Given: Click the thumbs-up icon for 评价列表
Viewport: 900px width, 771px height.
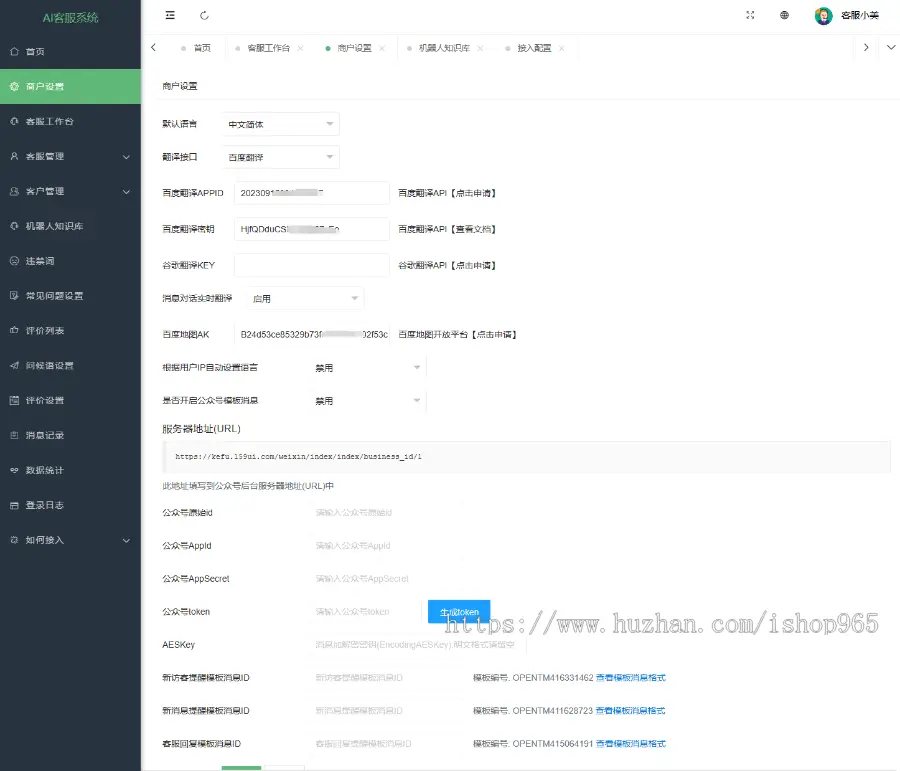Looking at the screenshot, I should click(x=14, y=330).
